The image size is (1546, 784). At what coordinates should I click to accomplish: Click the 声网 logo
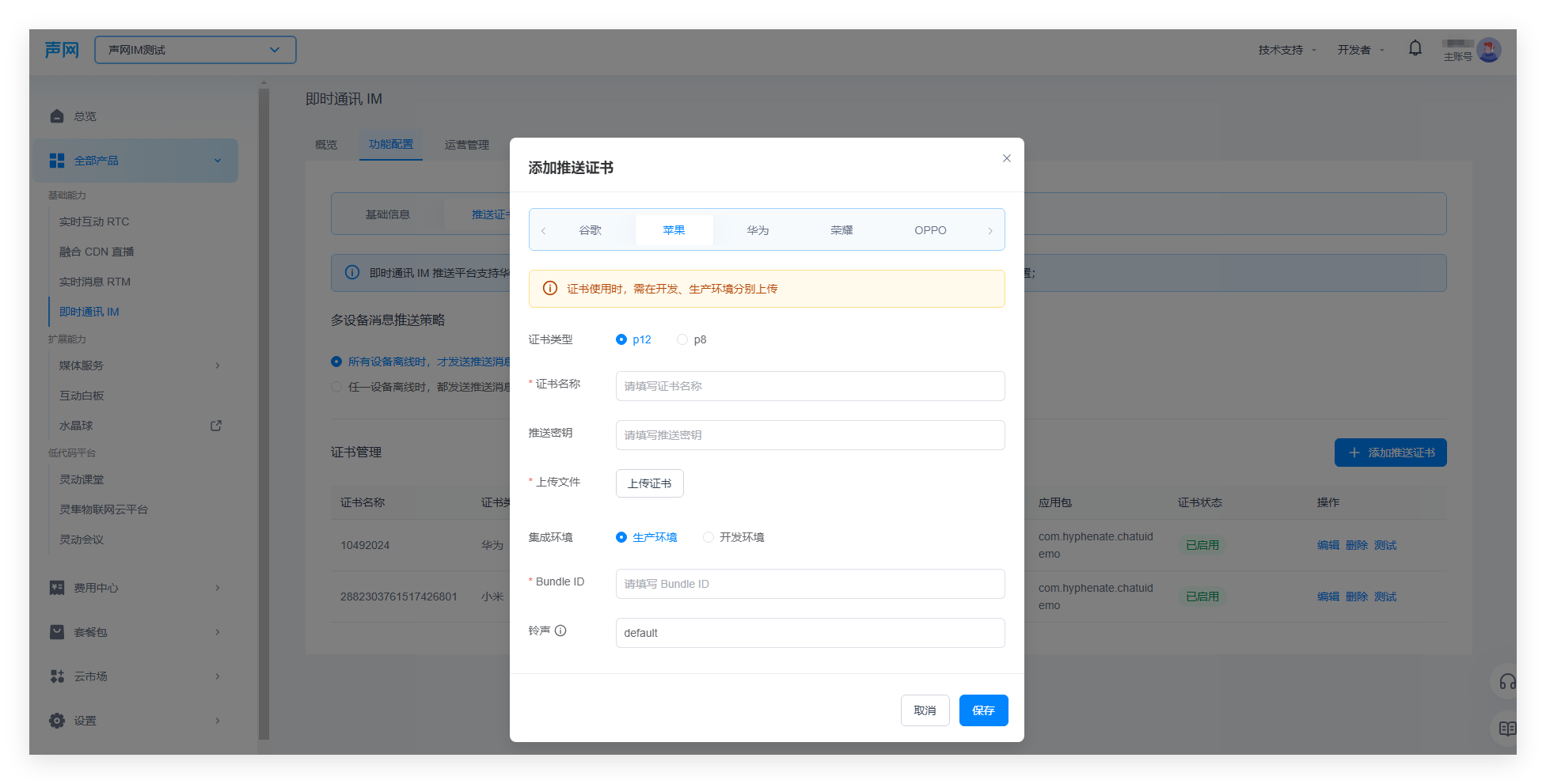(62, 50)
